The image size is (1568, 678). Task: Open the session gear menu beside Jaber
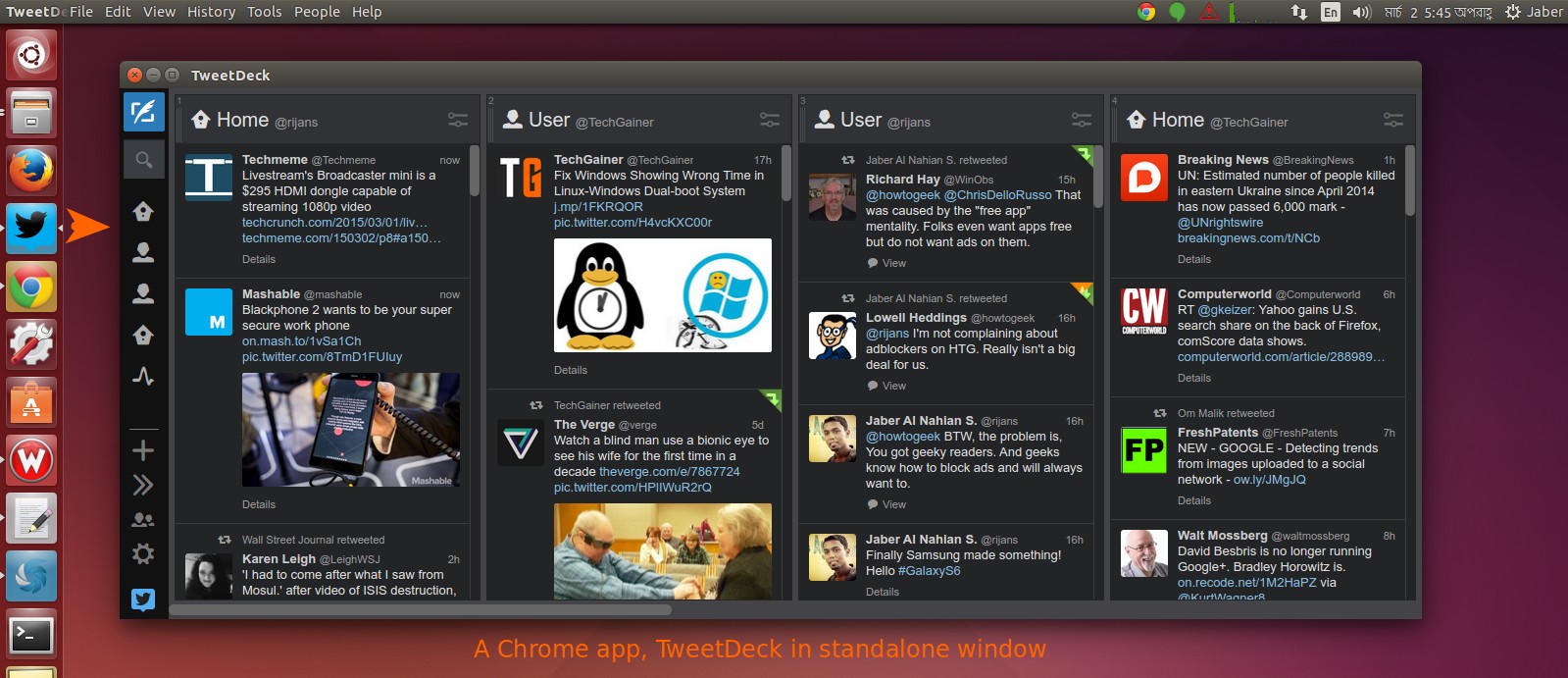[x=1513, y=12]
